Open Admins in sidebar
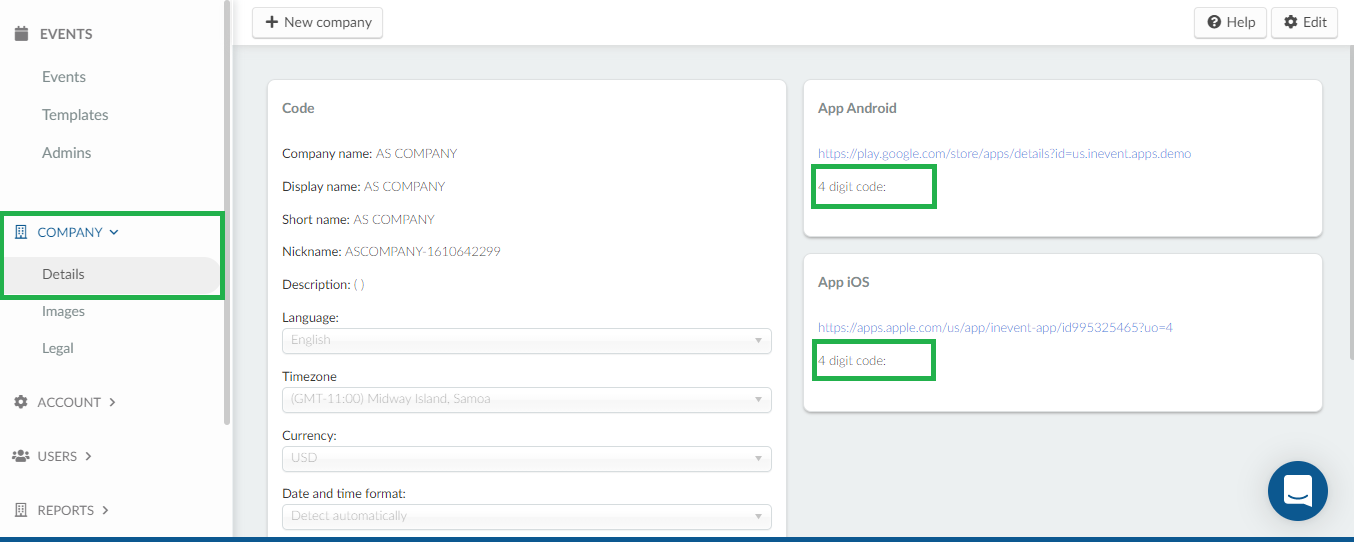Viewport: 1354px width, 542px height. (x=66, y=153)
